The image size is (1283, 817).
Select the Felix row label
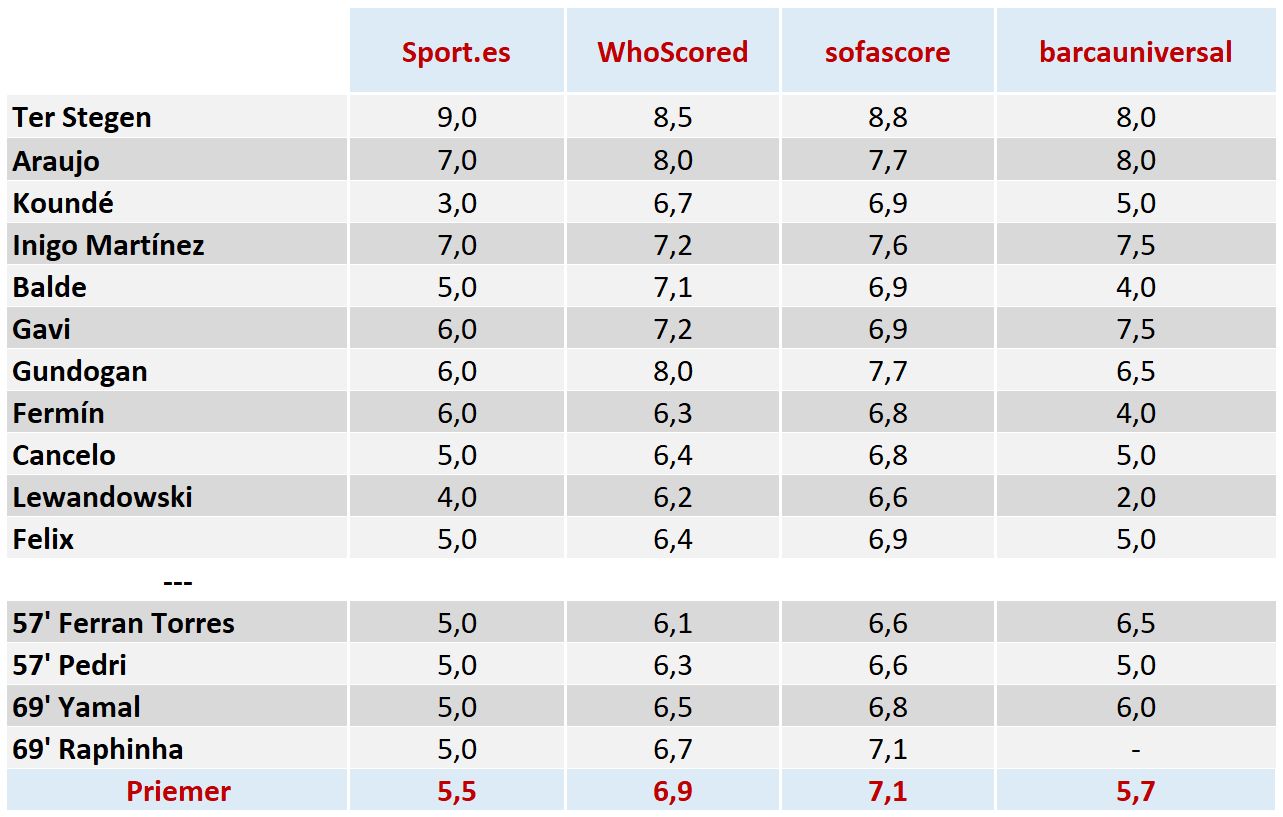coord(43,539)
